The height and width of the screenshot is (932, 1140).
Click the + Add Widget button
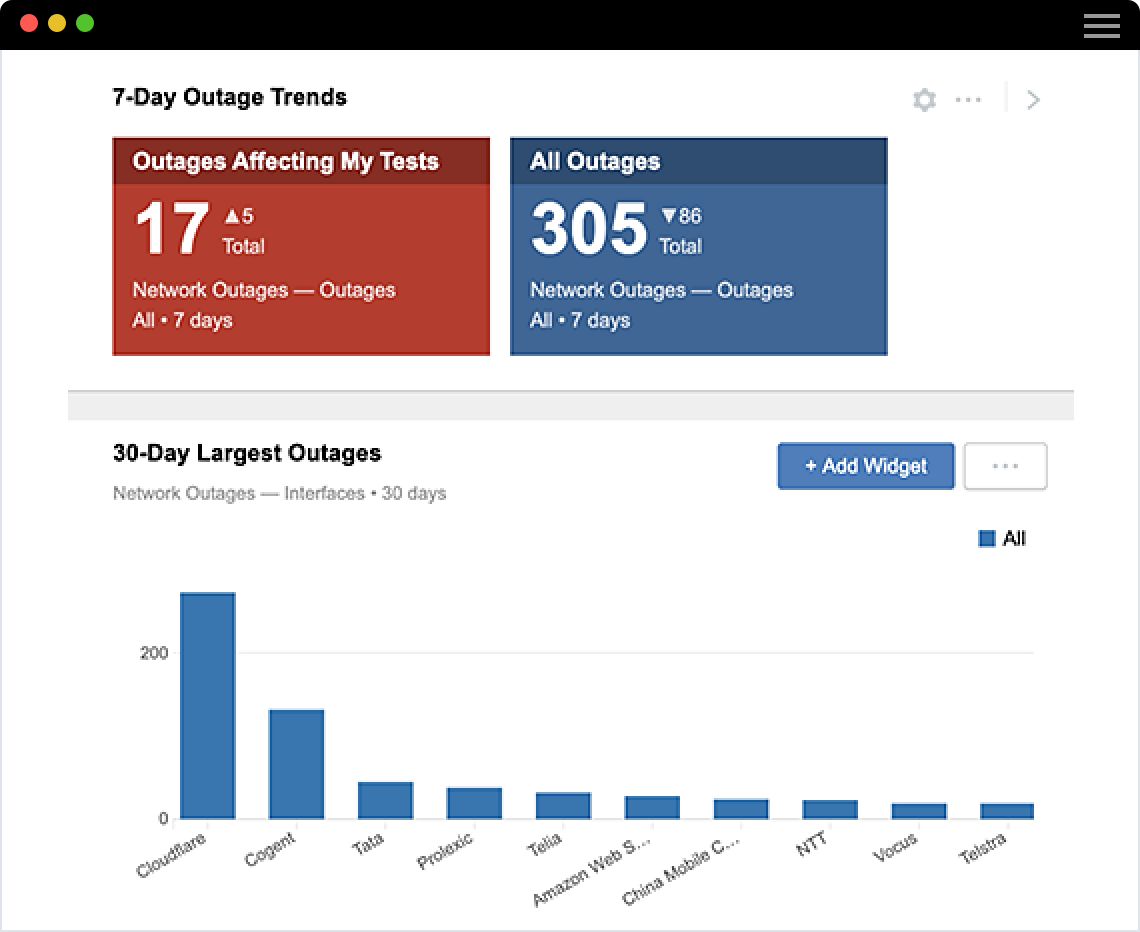[x=866, y=466]
